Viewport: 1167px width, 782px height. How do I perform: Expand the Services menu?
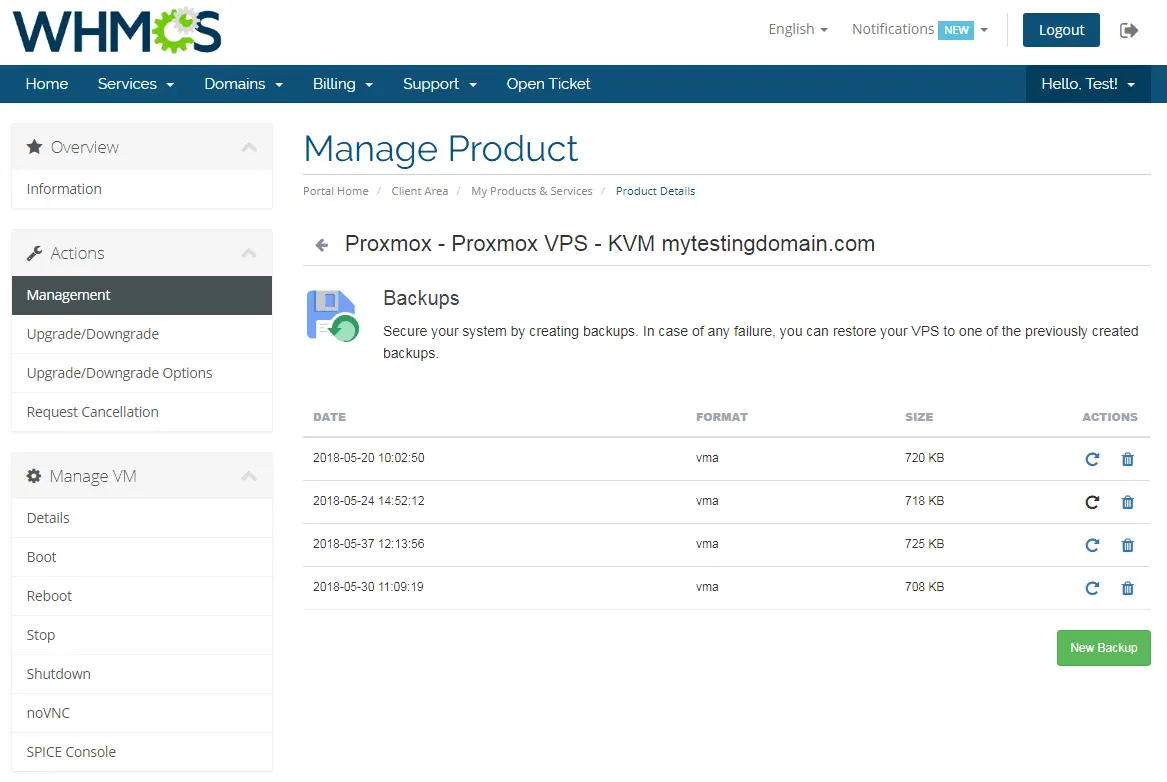coord(135,84)
